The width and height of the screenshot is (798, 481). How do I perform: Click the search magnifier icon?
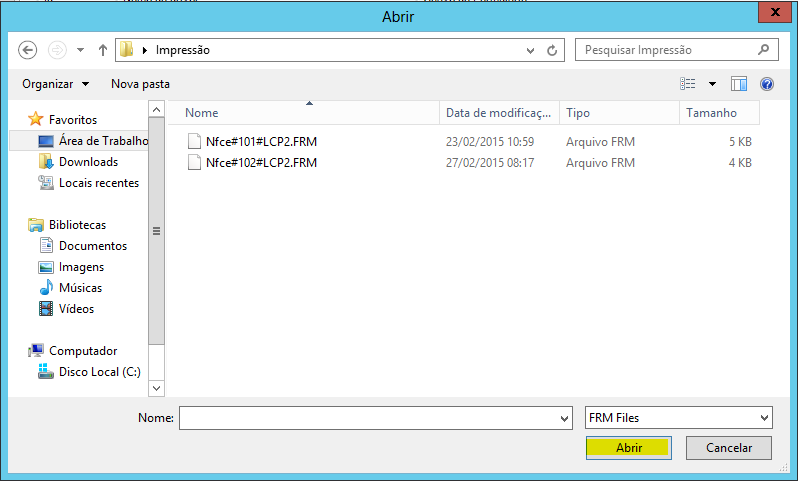[x=763, y=49]
